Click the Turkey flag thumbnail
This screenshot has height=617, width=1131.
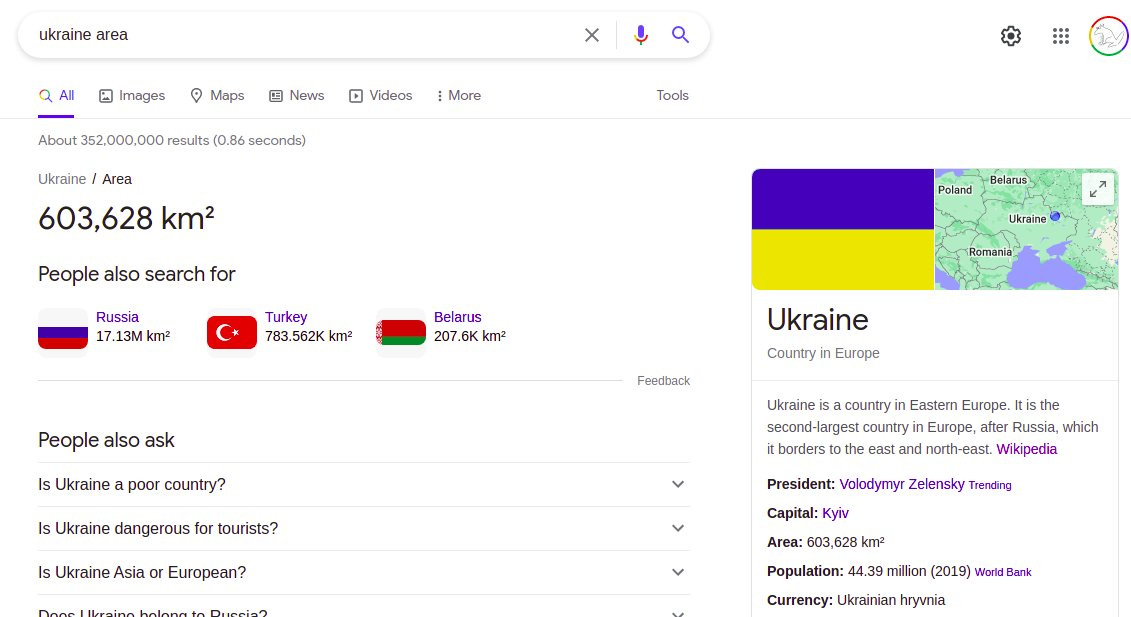(232, 333)
